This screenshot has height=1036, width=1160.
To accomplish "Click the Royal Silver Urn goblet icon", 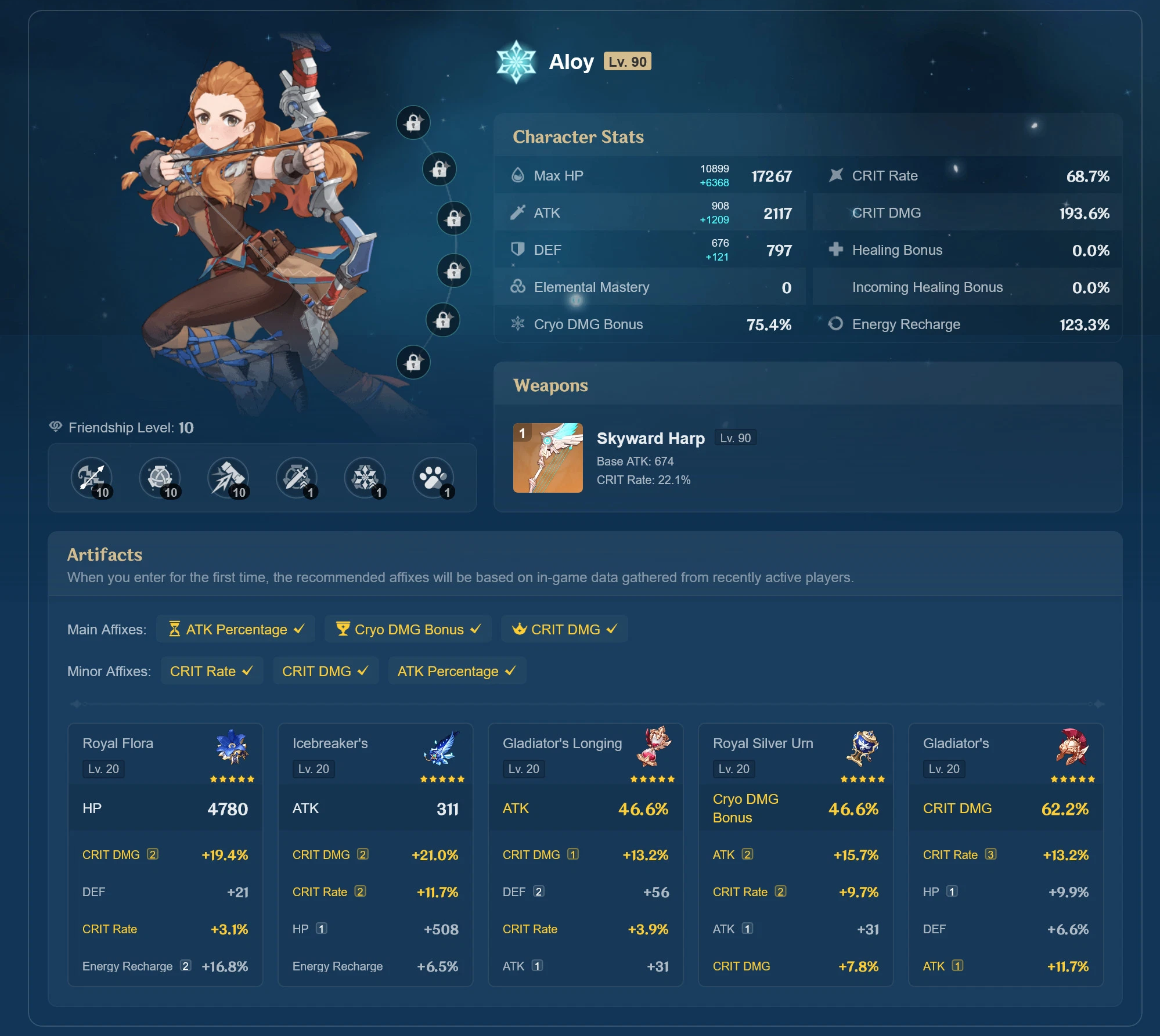I will pos(862,747).
